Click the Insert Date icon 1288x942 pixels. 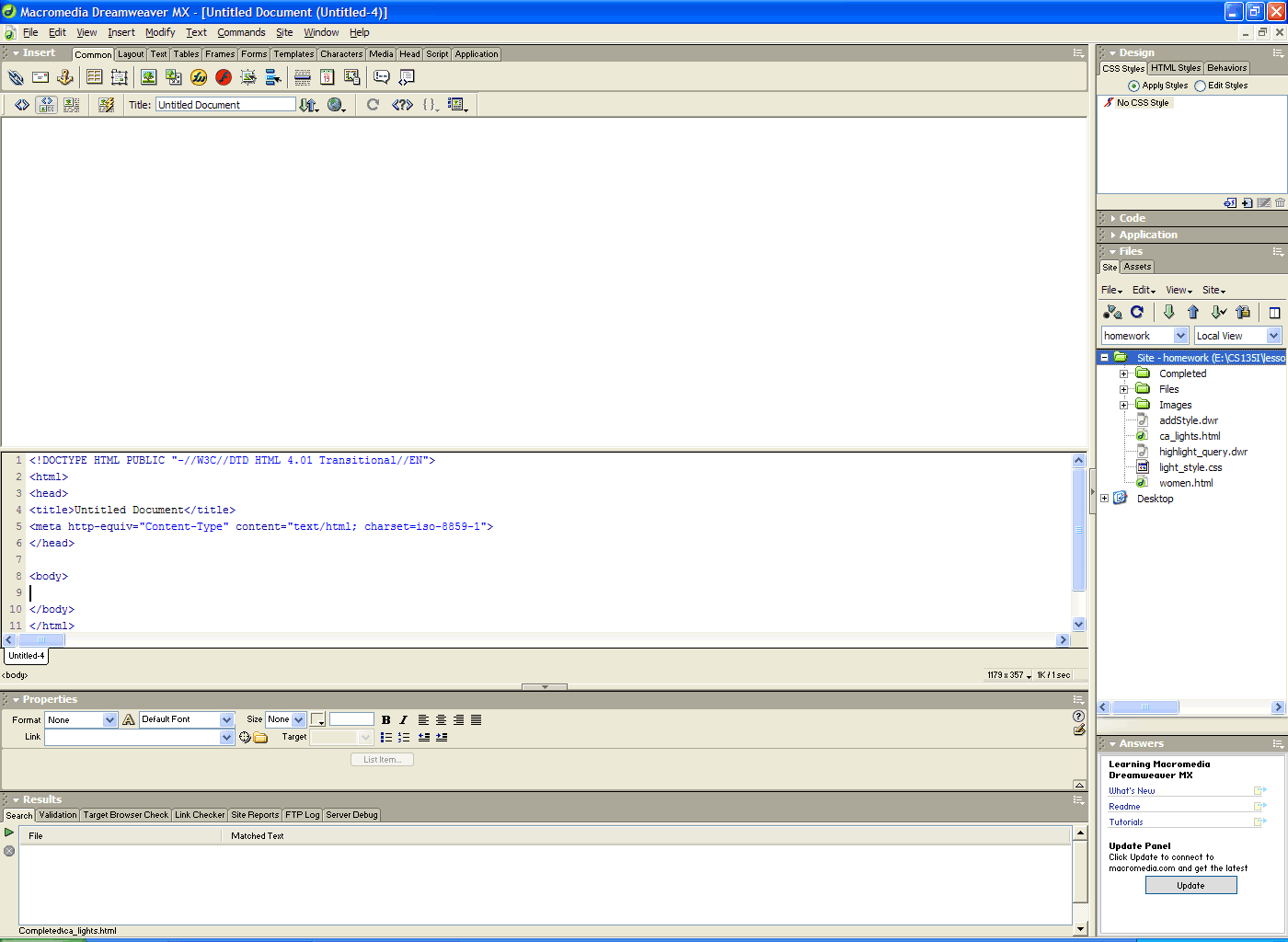(x=327, y=77)
